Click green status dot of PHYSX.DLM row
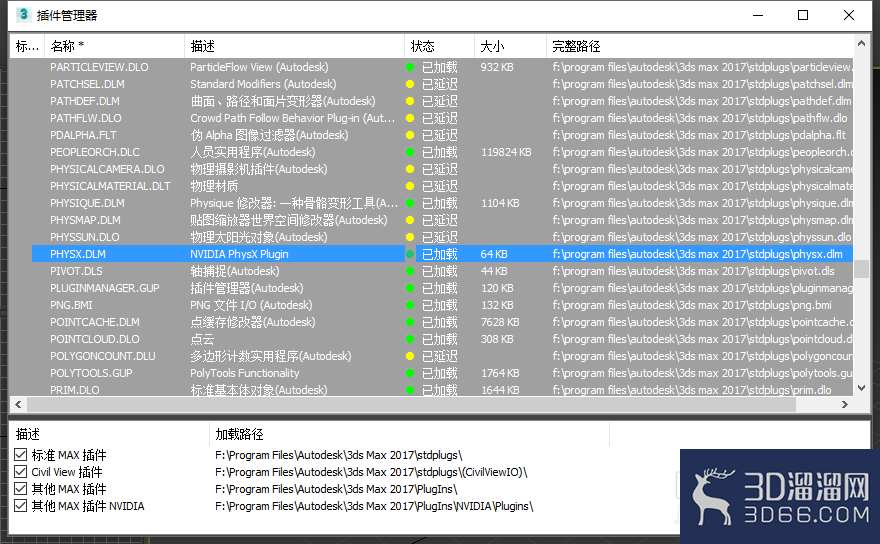This screenshot has width=880, height=544. click(x=410, y=254)
